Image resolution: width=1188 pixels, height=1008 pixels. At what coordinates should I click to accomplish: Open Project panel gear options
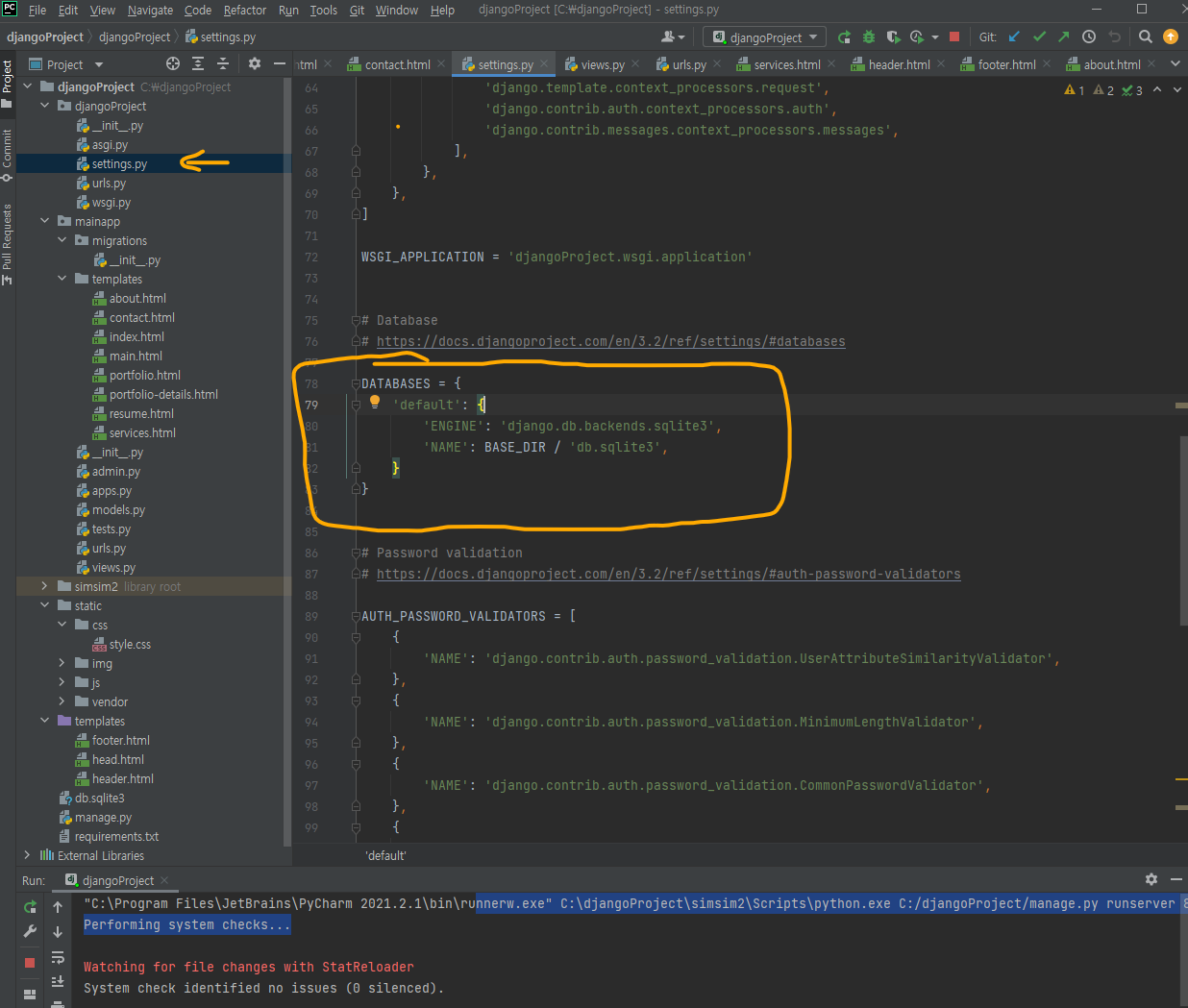(x=255, y=64)
